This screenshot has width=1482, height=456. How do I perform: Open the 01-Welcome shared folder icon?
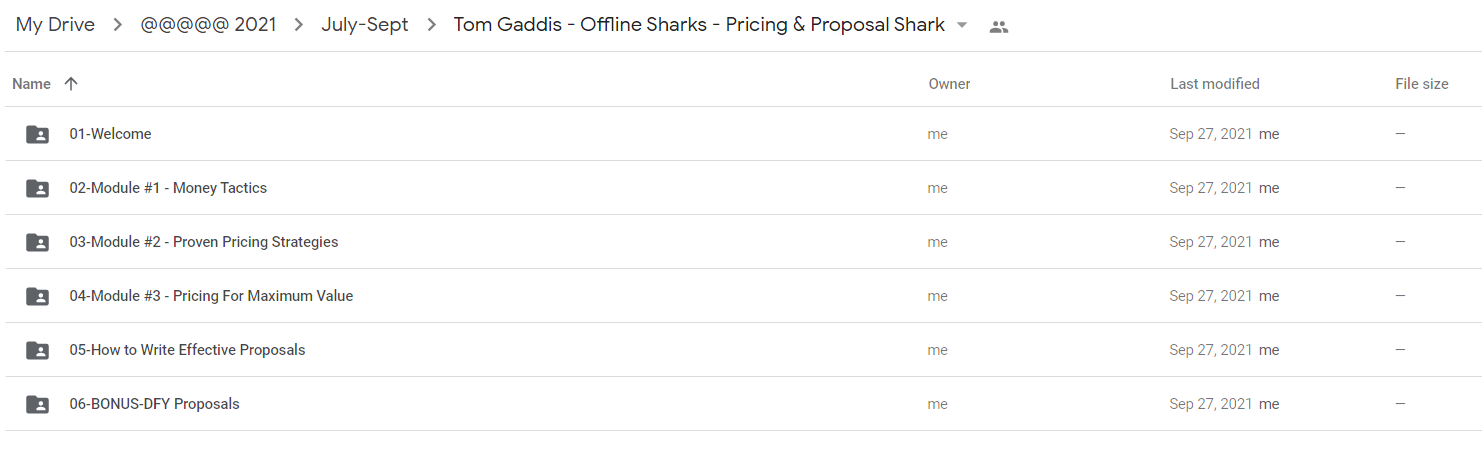coord(37,134)
